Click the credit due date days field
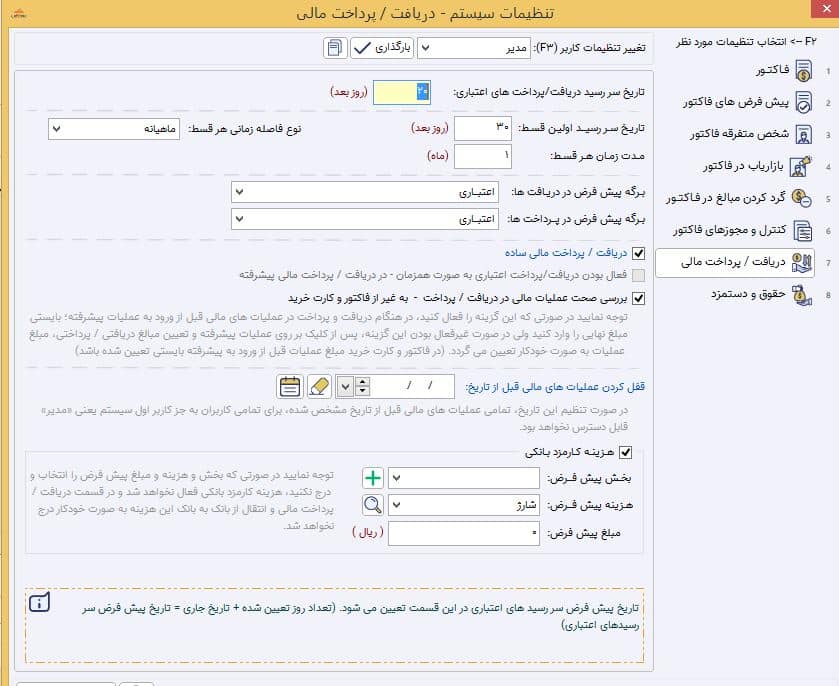This screenshot has width=839, height=686. tap(402, 93)
